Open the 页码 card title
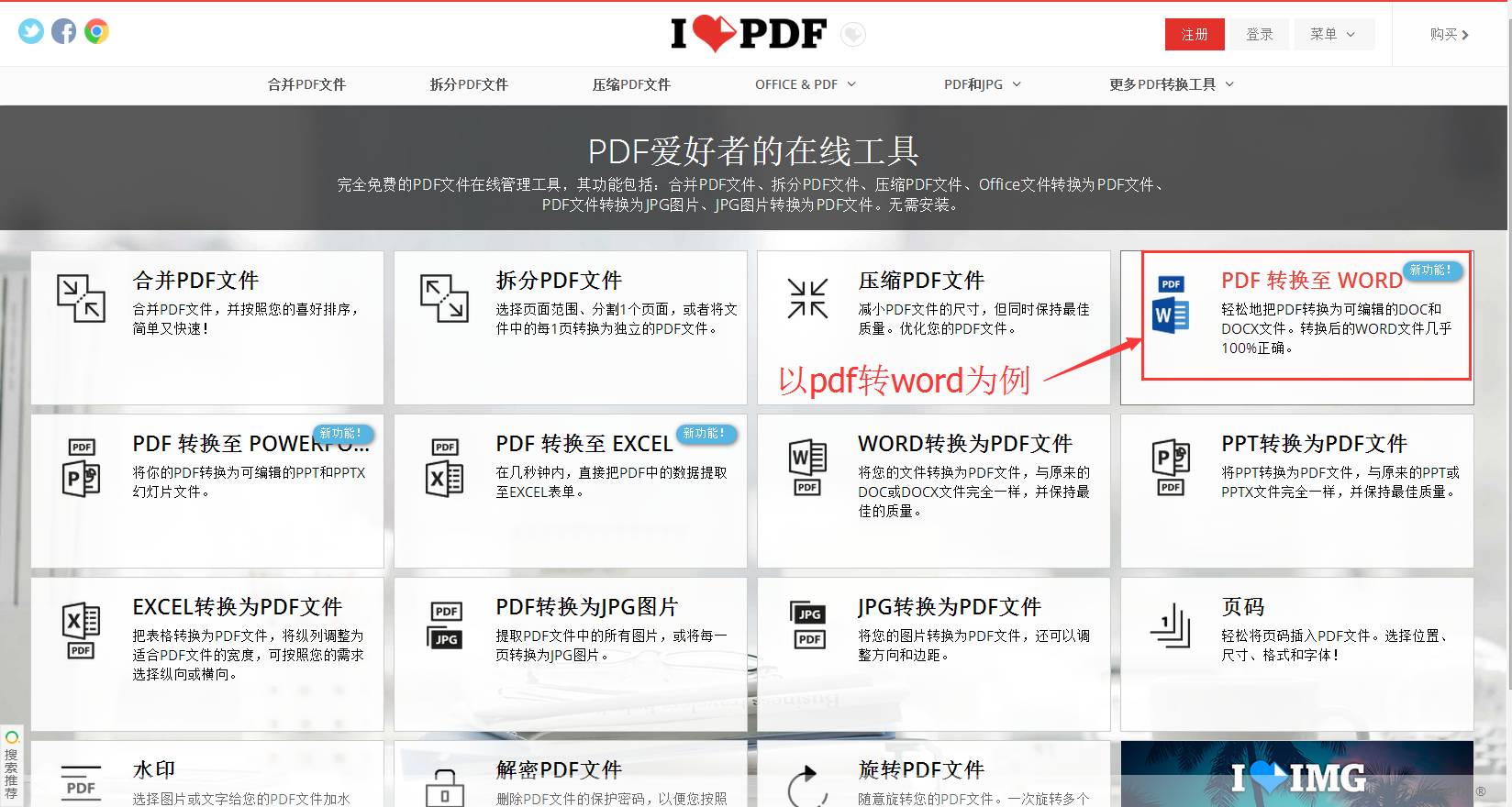 (1243, 606)
